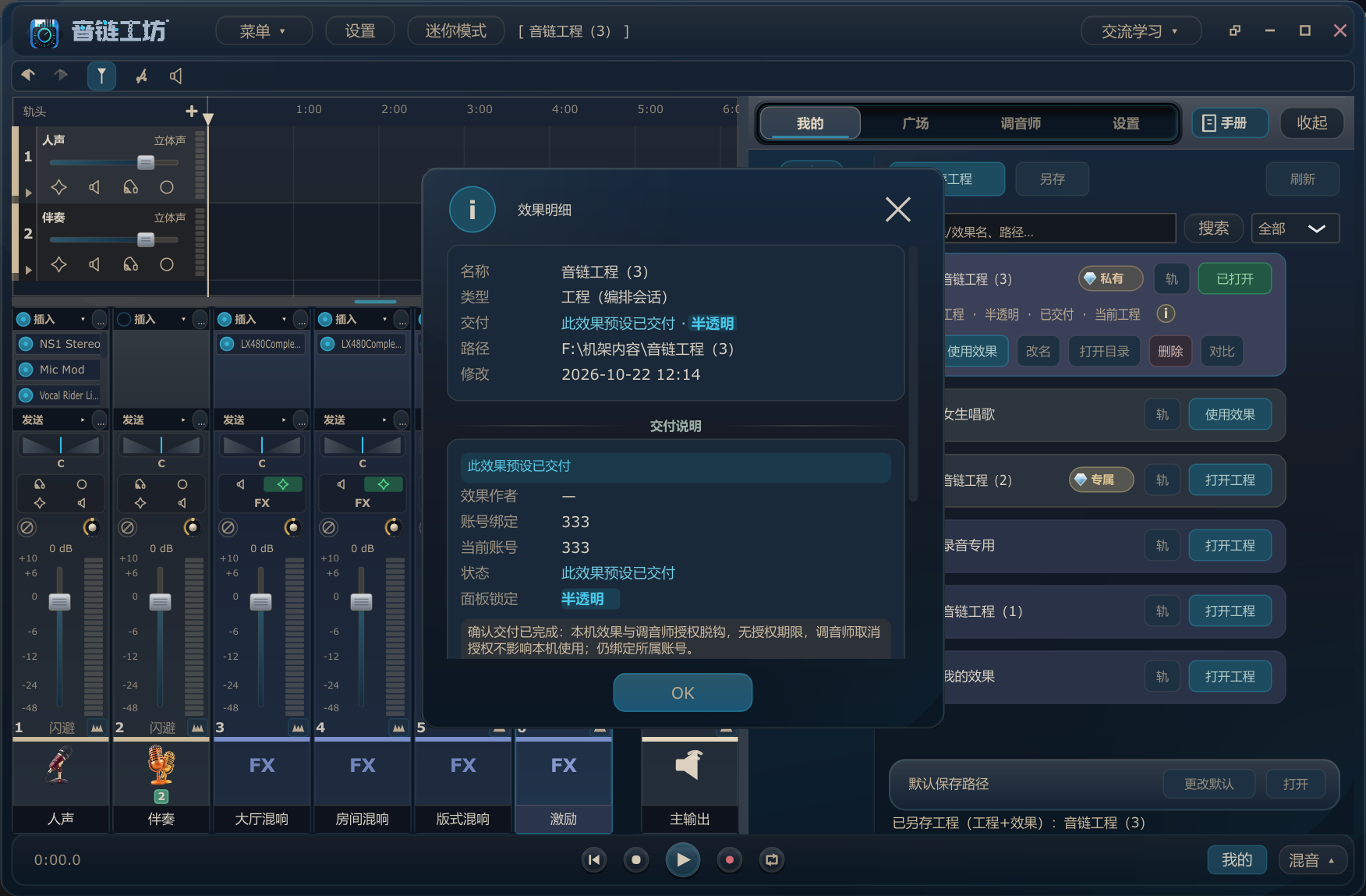Adjust channel 1 fader handle
1366x896 pixels.
[x=60, y=602]
